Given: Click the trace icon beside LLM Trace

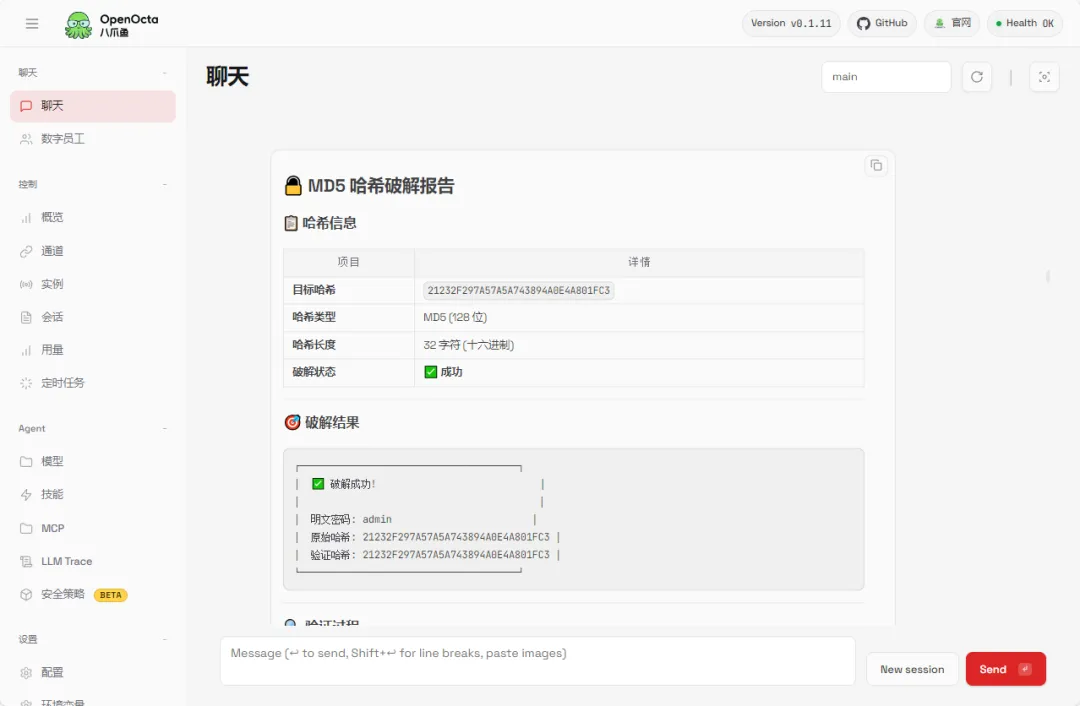Looking at the screenshot, I should point(26,561).
